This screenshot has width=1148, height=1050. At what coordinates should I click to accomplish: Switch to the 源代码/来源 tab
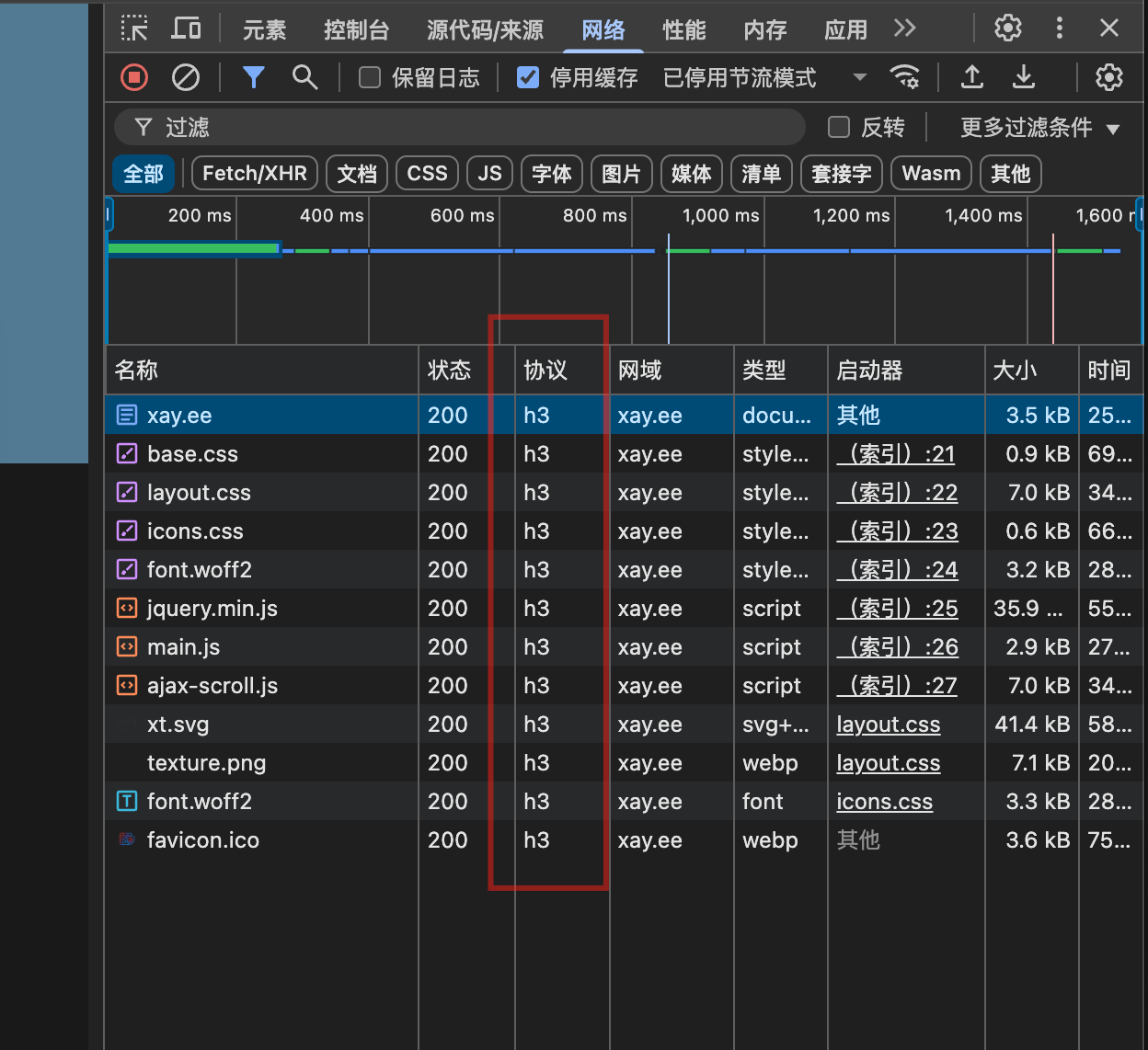(486, 30)
